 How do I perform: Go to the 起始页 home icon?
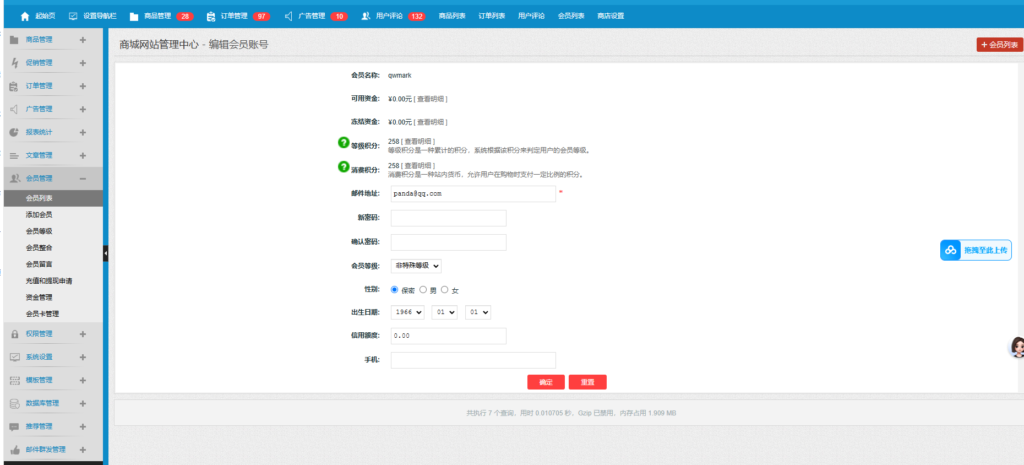[x=25, y=16]
